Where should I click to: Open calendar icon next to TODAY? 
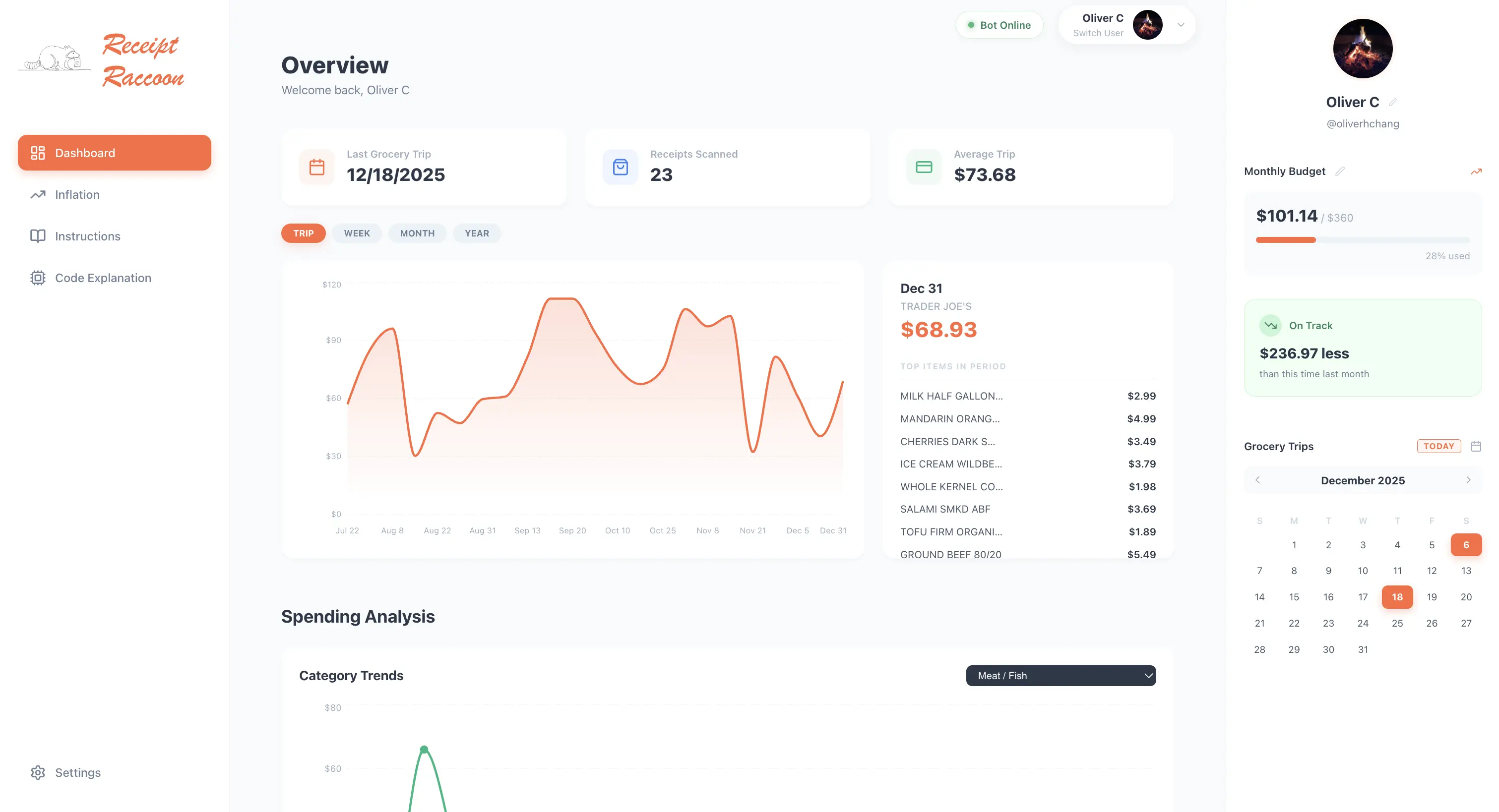(x=1476, y=446)
